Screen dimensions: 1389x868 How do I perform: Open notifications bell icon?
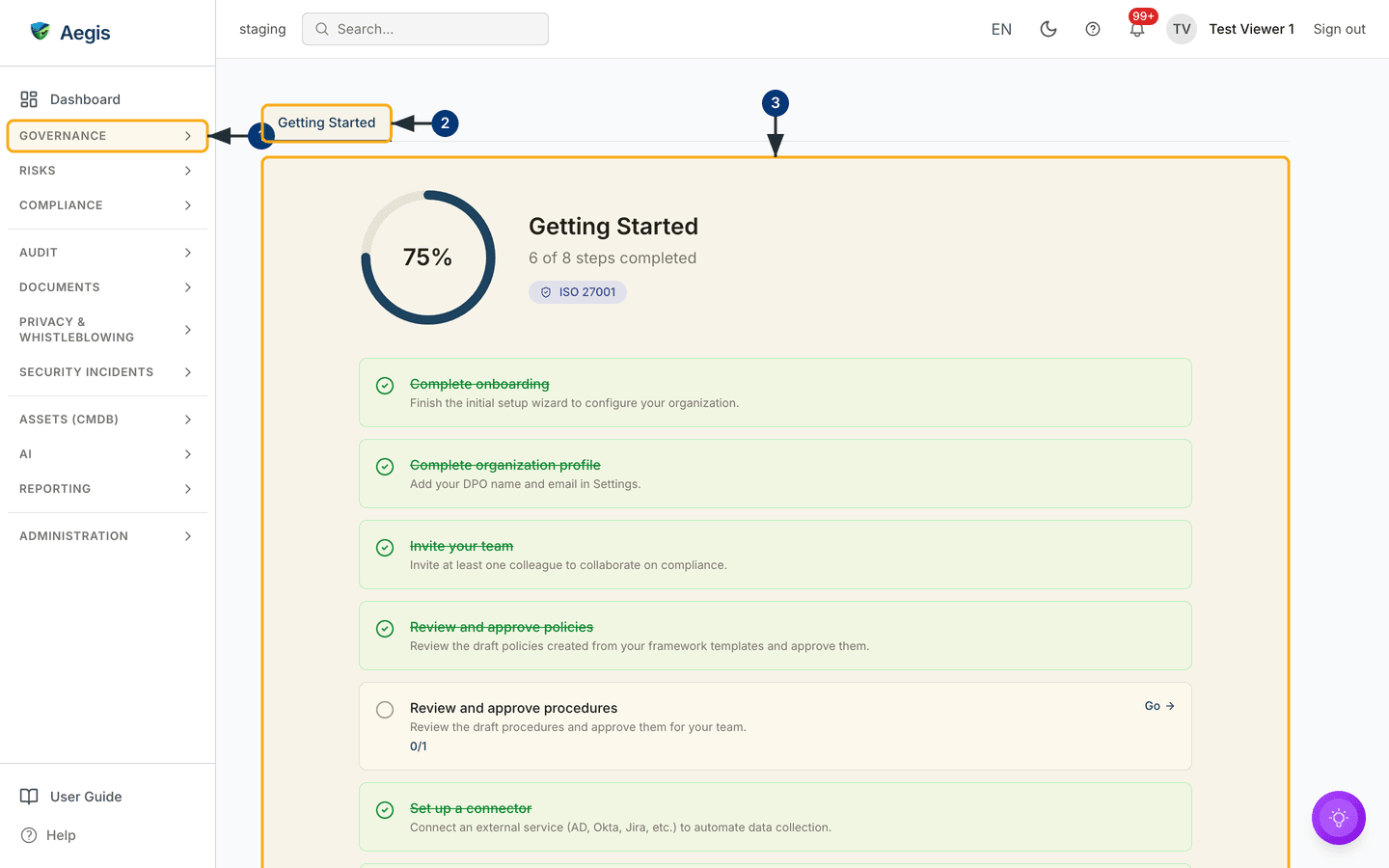pos(1137,30)
